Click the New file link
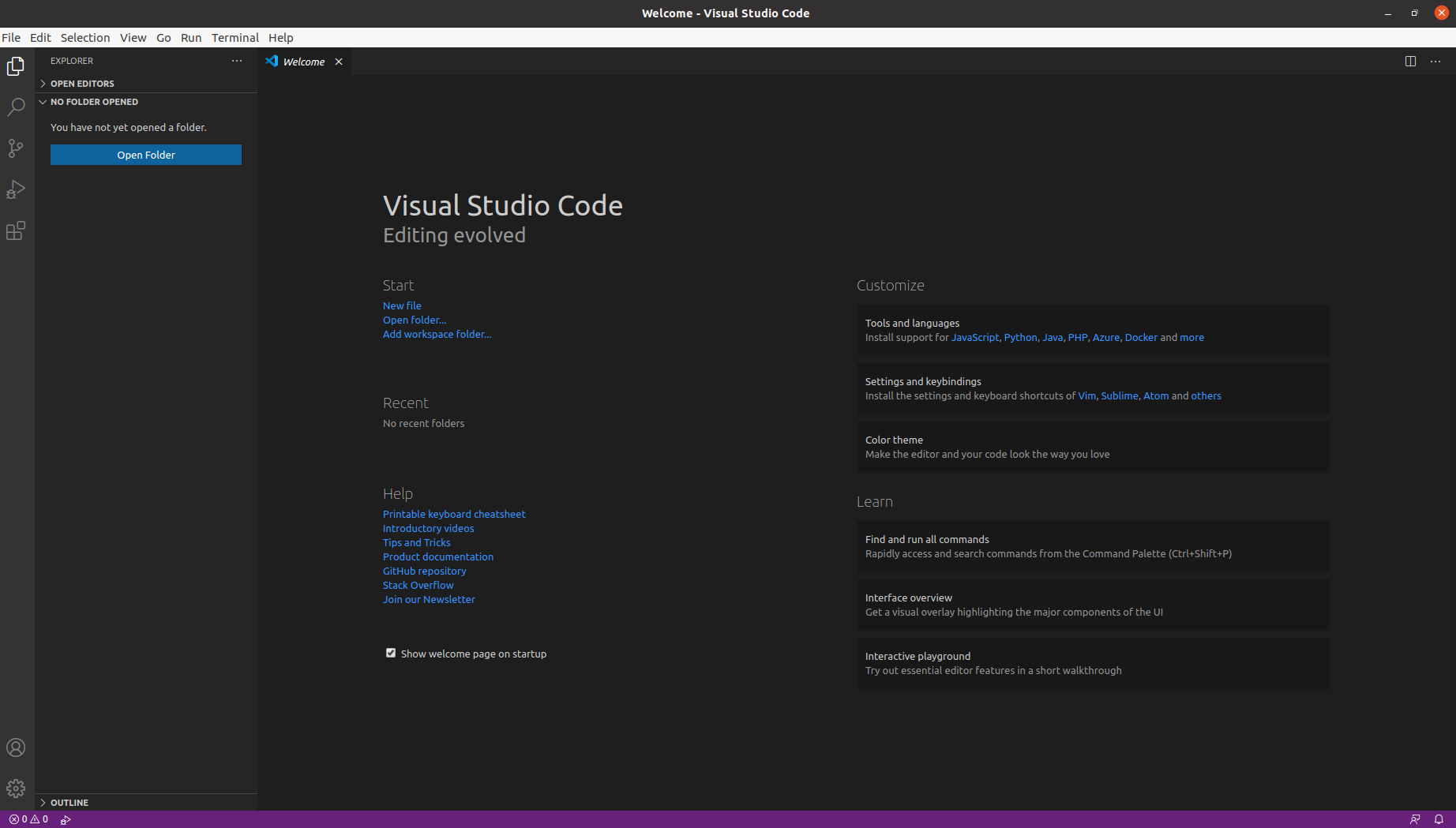Viewport: 1456px width, 828px height. coord(402,305)
